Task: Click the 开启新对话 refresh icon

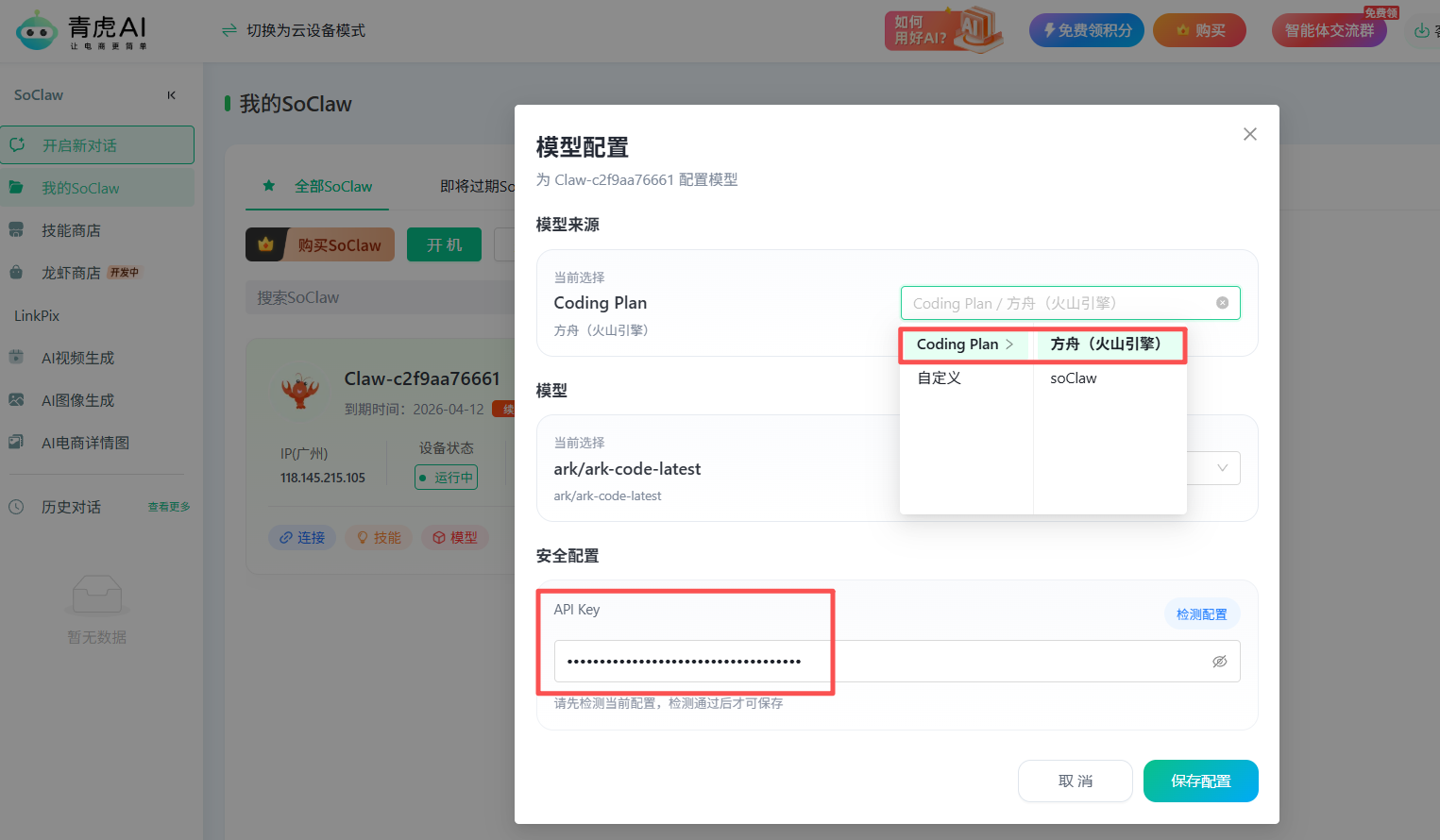Action: point(17,144)
